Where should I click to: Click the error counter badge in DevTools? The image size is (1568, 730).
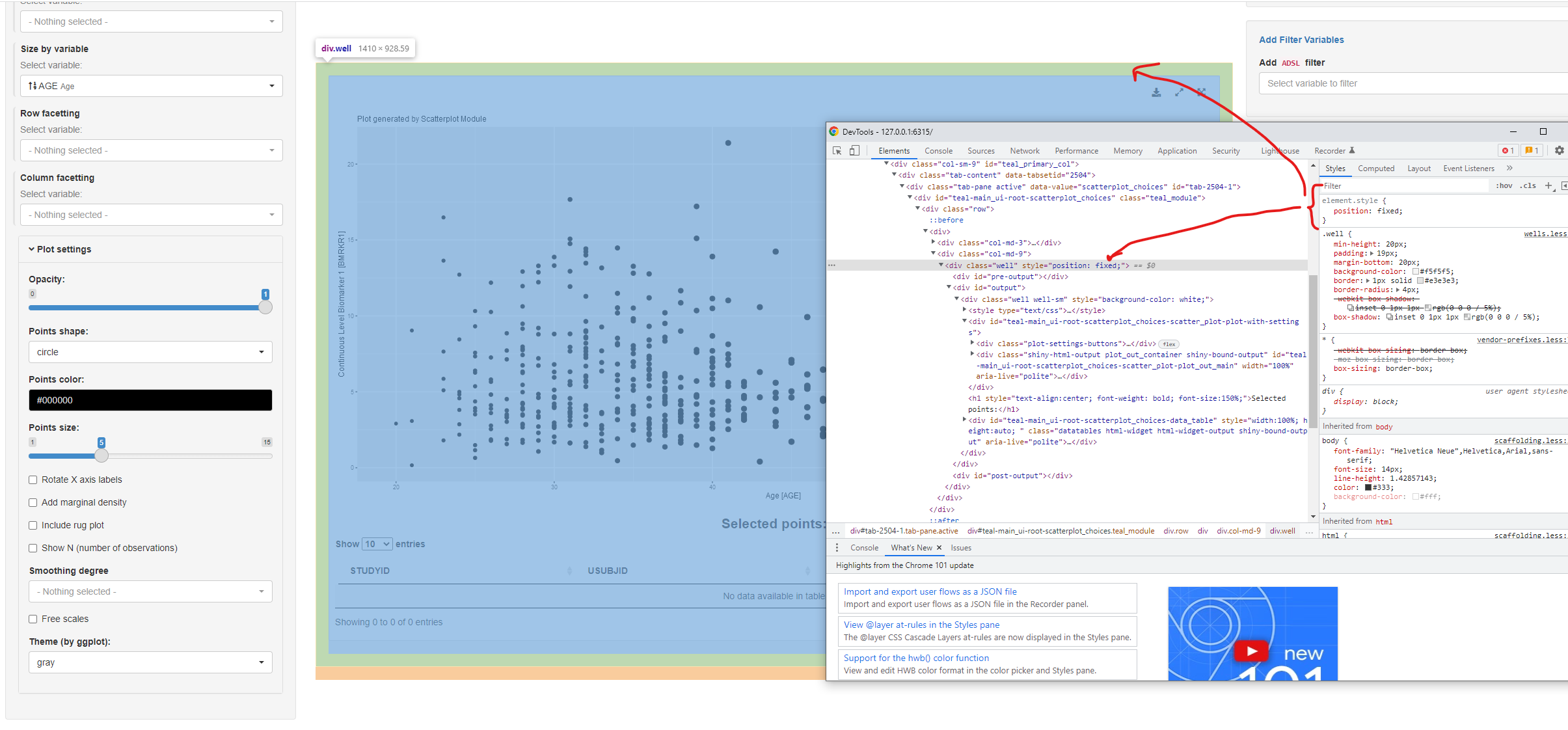click(x=1508, y=150)
